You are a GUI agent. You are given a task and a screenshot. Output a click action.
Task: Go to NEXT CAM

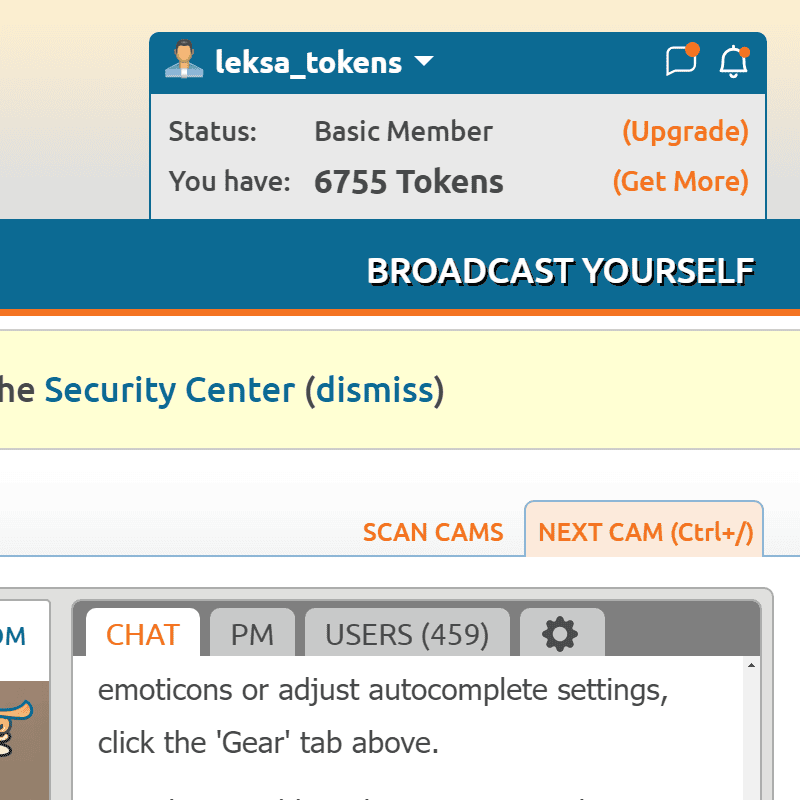[645, 532]
